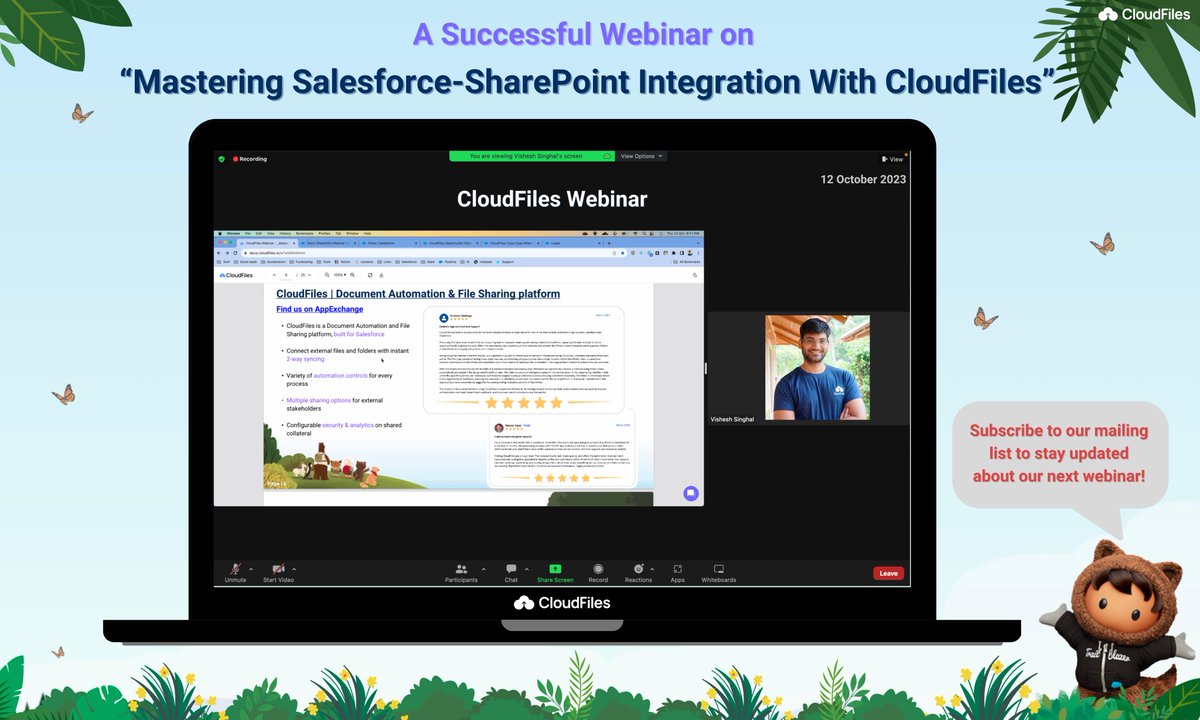
Task: Click the 'built for Salesforce' link
Action: coord(361,333)
